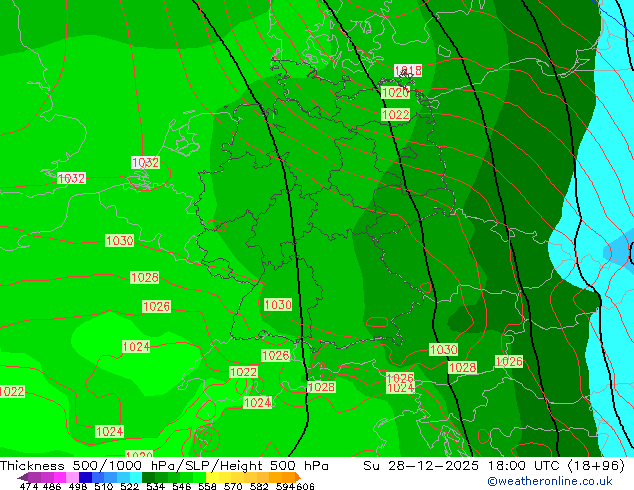Click legend value 522

tap(129, 486)
